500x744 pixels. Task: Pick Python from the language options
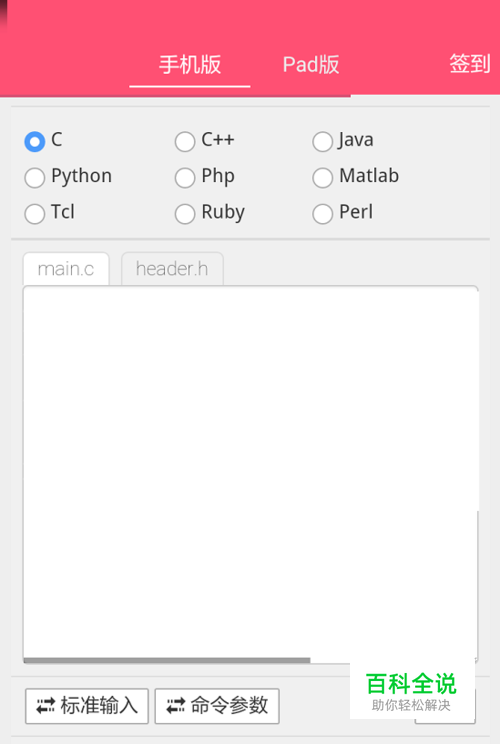[x=35, y=177]
